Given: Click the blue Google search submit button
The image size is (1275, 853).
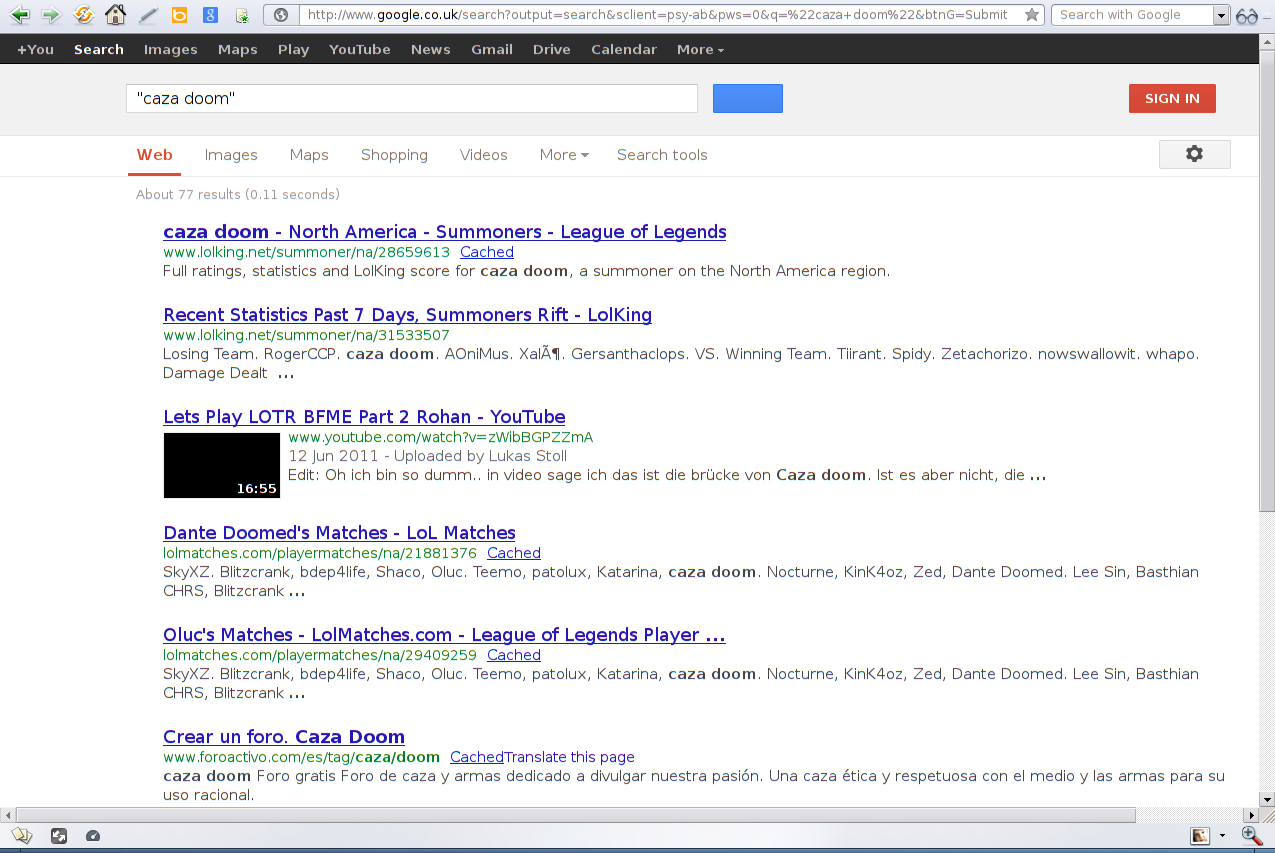Looking at the screenshot, I should [747, 98].
